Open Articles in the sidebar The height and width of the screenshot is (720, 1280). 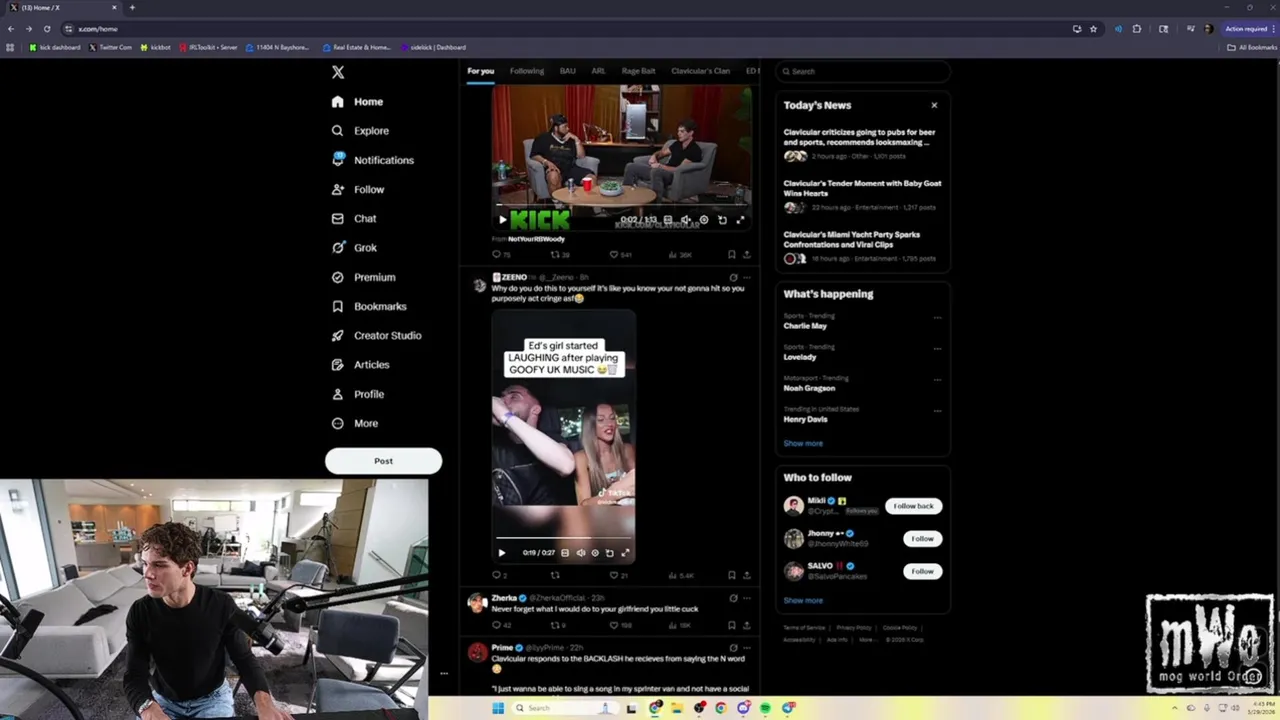click(360, 365)
